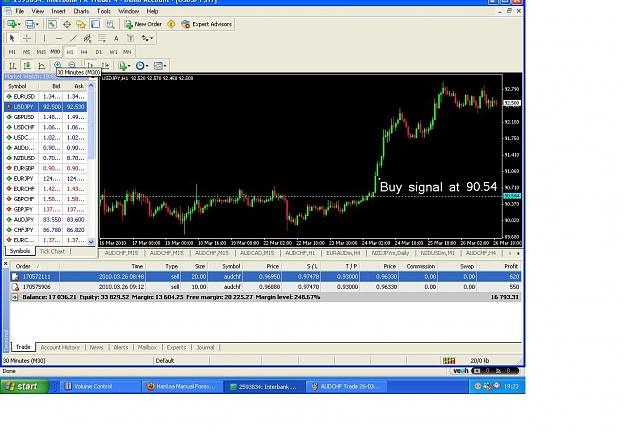
Task: Open the View menu
Action: point(38,11)
